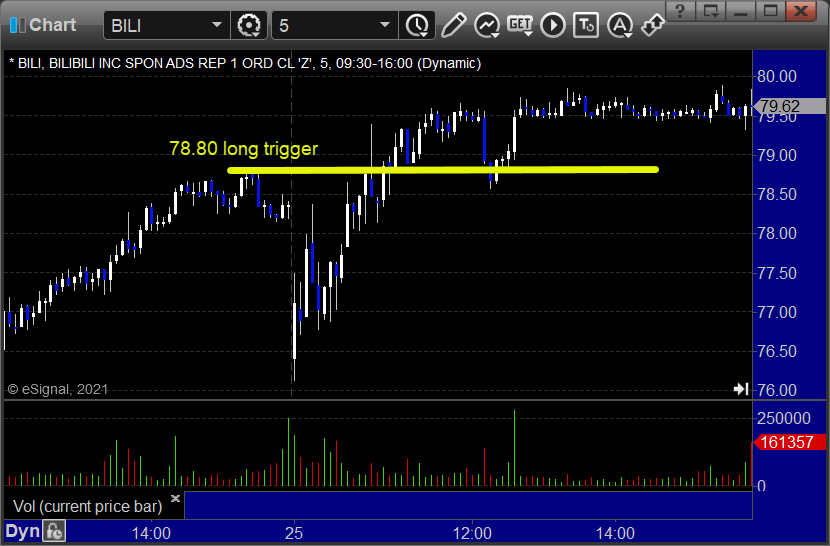Start bar replay with the play icon
The height and width of the screenshot is (546, 830).
tap(553, 25)
